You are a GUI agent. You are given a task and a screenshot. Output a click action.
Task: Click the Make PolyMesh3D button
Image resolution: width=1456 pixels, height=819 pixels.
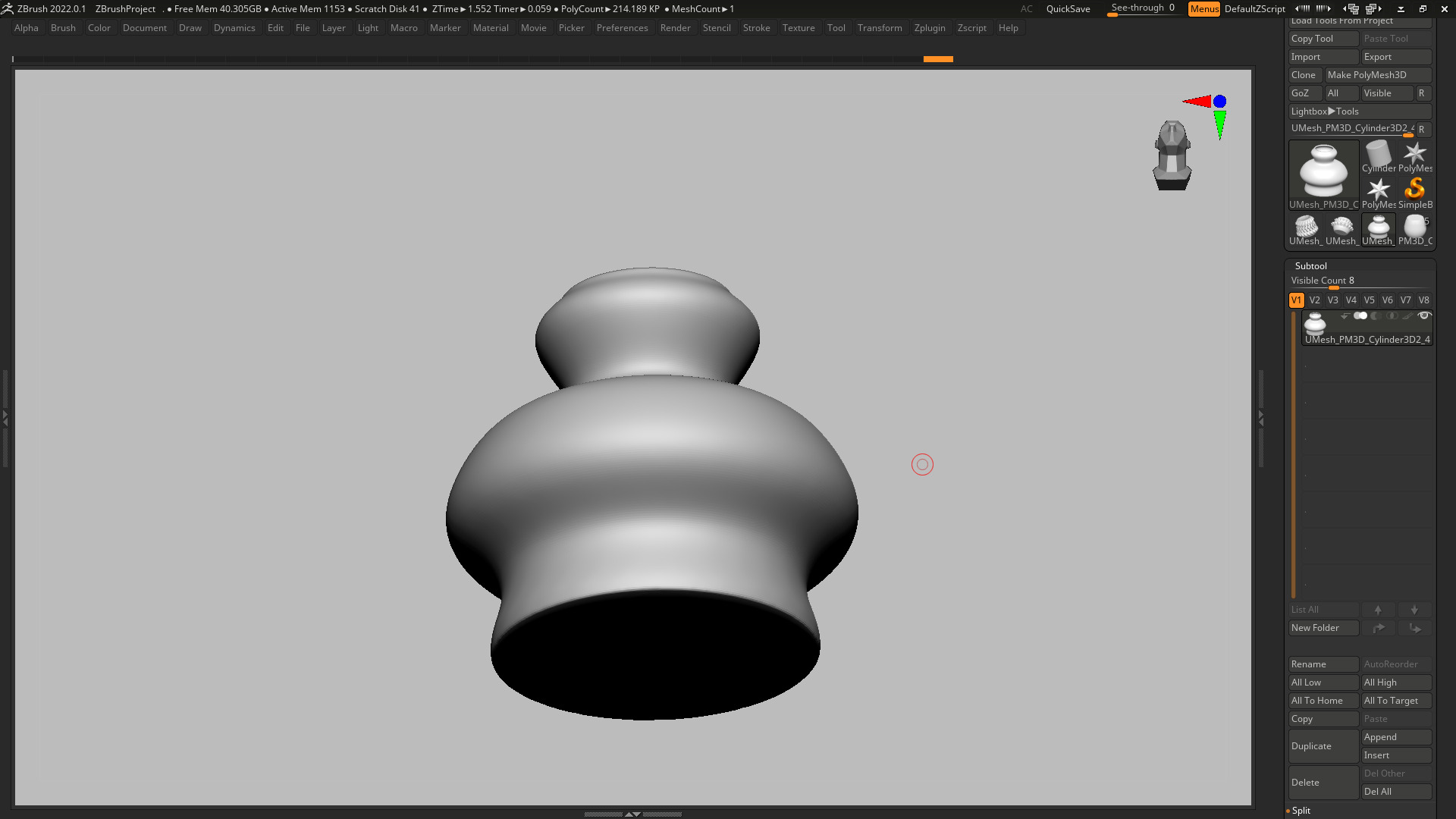pos(1378,75)
